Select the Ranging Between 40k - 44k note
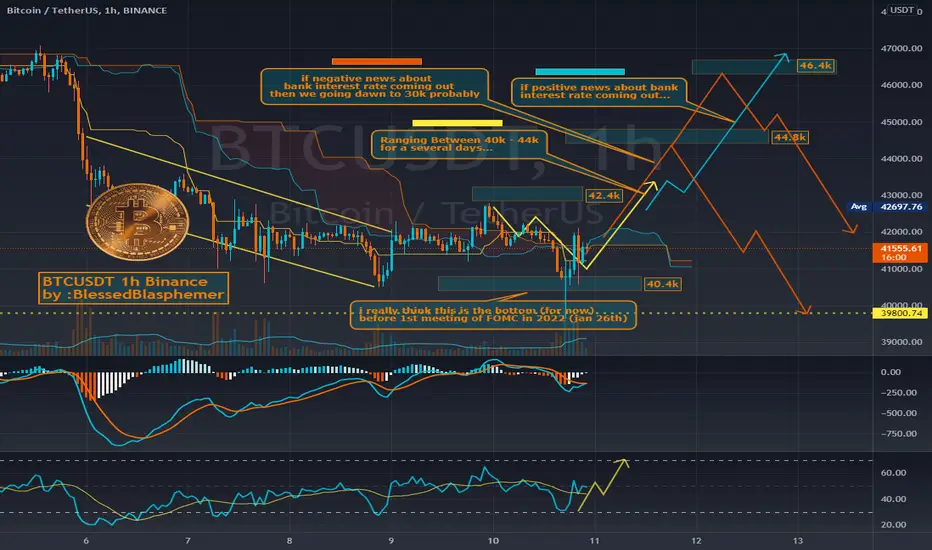 (459, 144)
